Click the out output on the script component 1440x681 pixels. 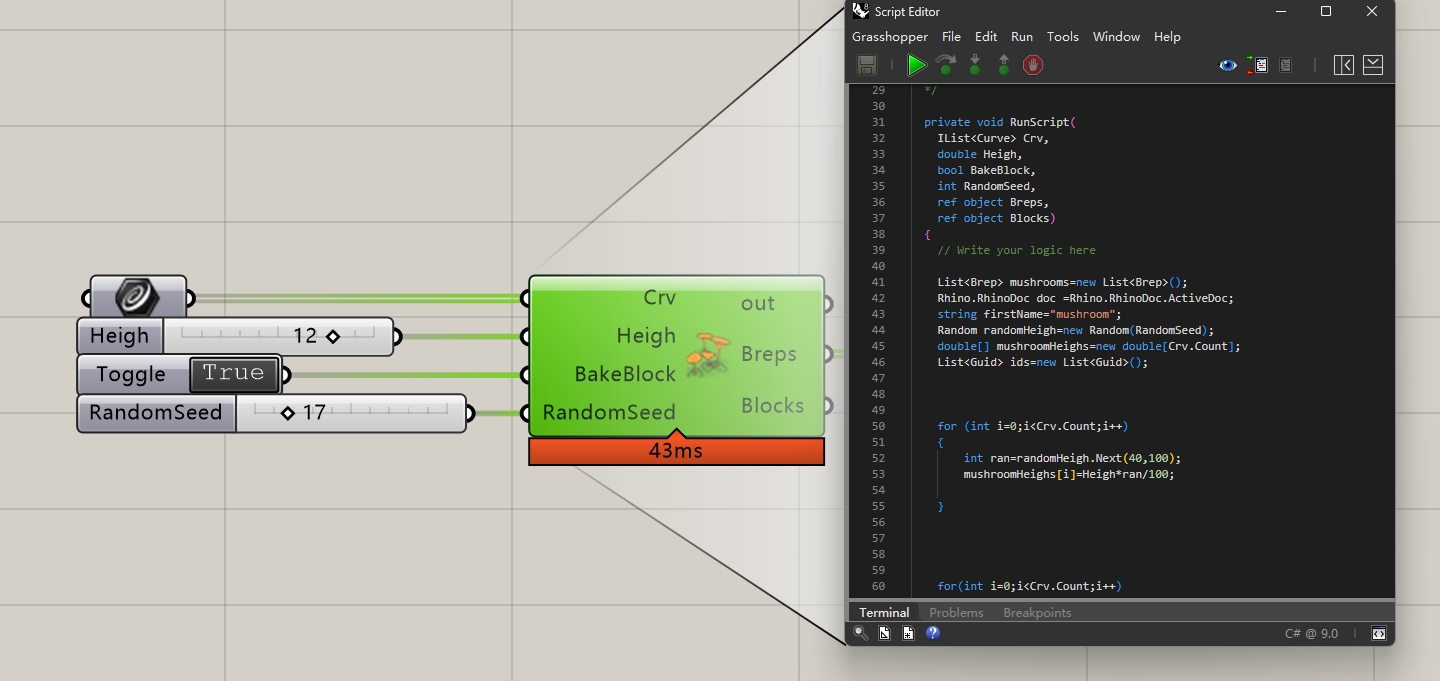point(758,303)
